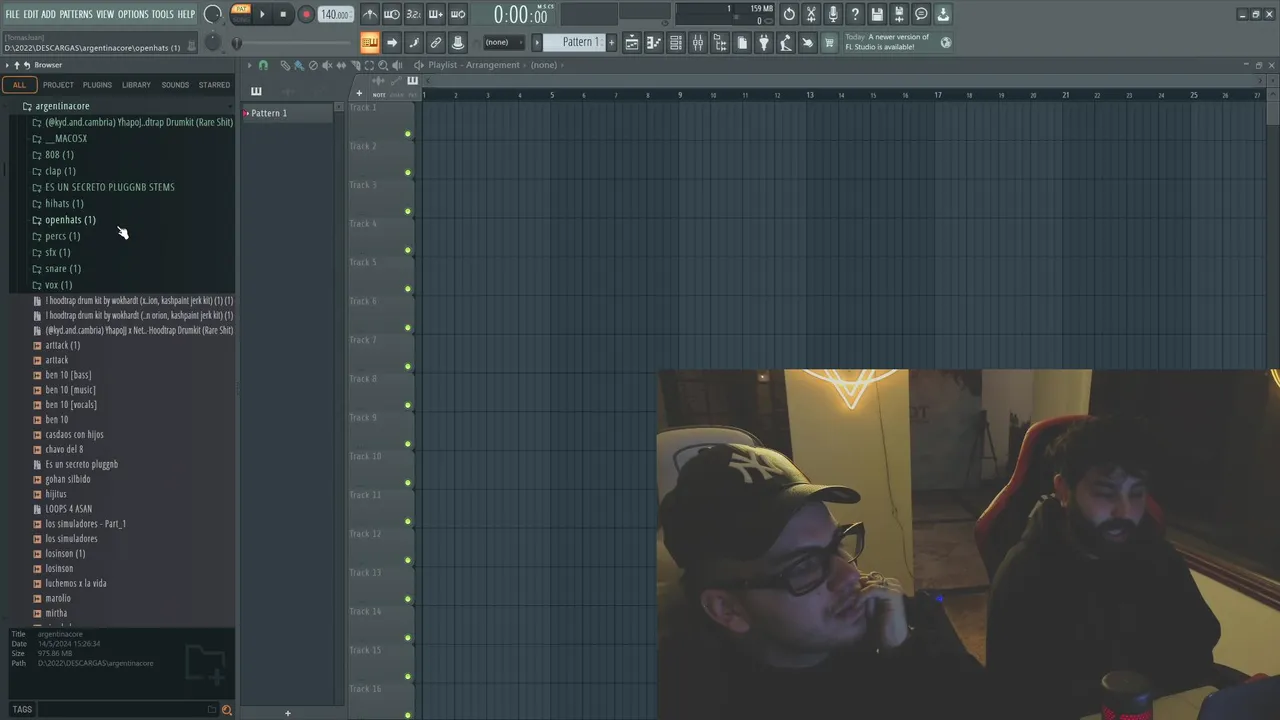Open the snap (none) dropdown

click(x=503, y=42)
